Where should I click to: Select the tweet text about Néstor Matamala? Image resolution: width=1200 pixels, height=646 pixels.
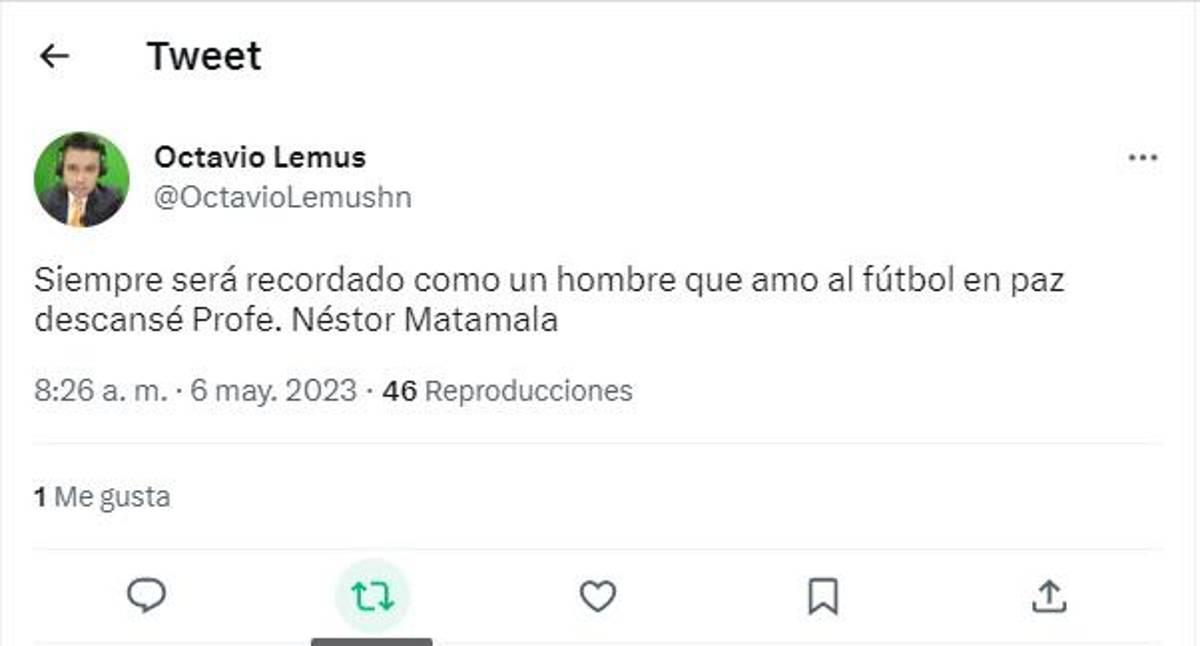click(x=550, y=297)
